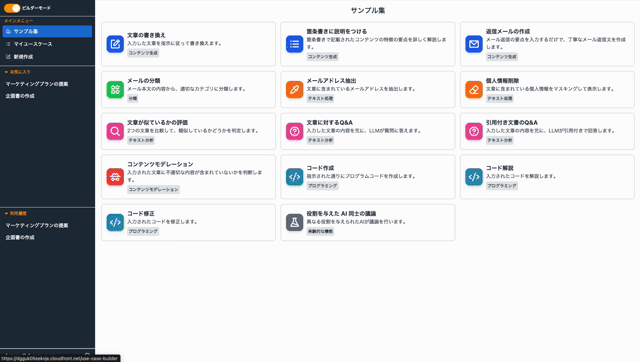The image size is (640, 362).
Task: Click the 文章が似ているかの評価 magnifier icon
Action: 115,131
